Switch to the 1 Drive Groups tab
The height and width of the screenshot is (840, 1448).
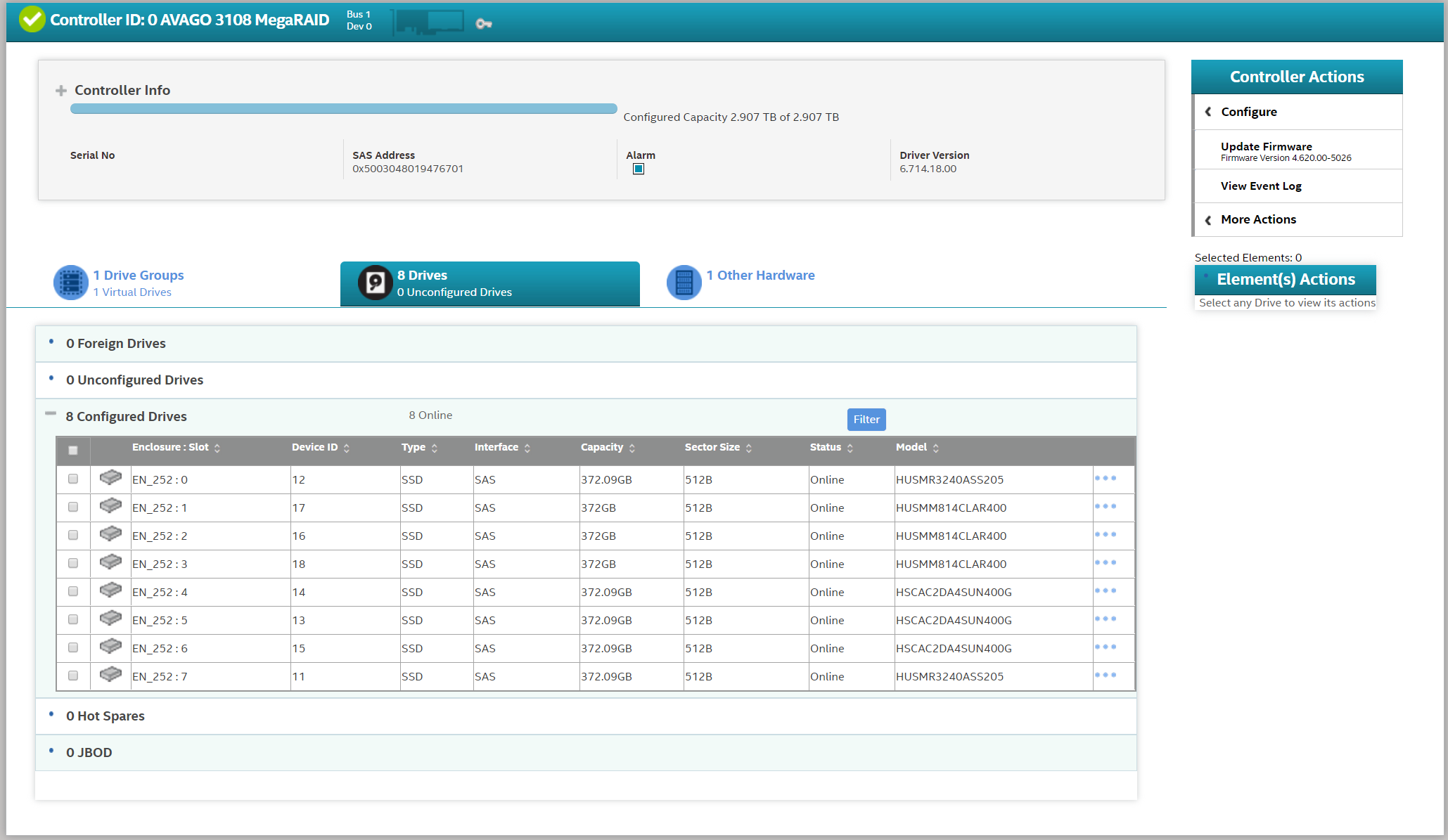pyautogui.click(x=139, y=276)
